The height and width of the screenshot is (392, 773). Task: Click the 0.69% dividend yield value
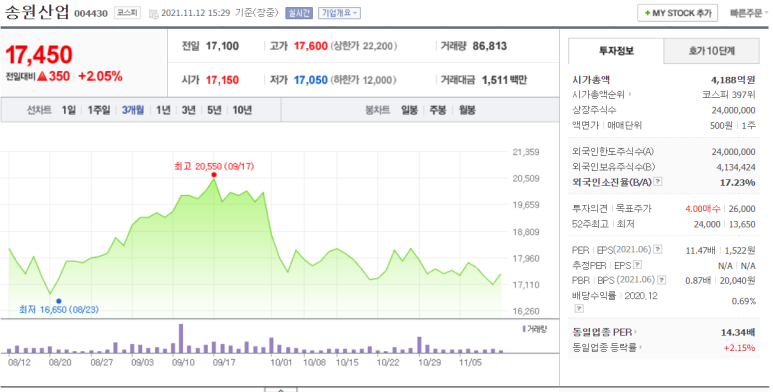click(x=744, y=301)
